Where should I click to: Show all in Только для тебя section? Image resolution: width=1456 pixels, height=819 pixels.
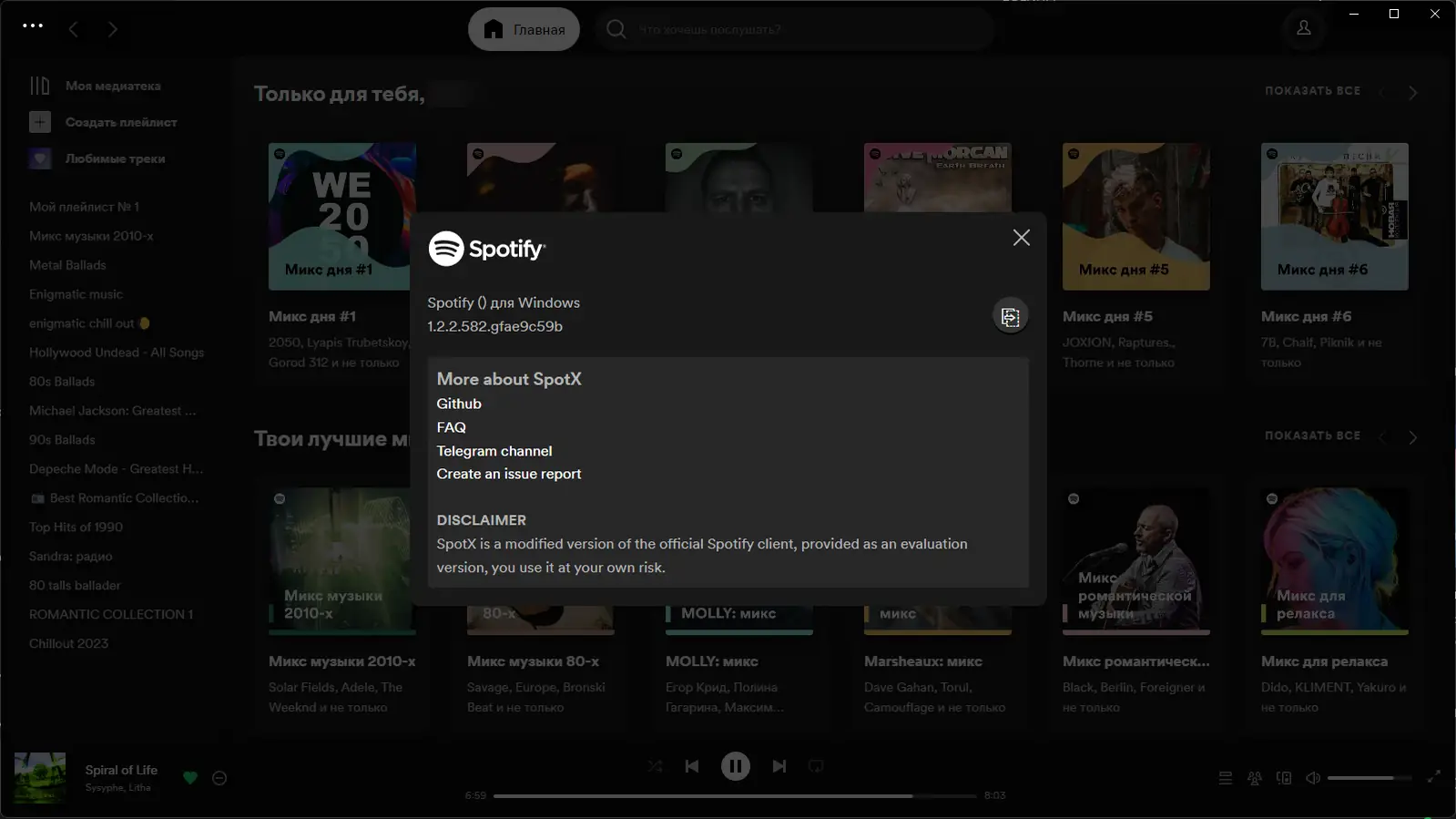(x=1312, y=91)
